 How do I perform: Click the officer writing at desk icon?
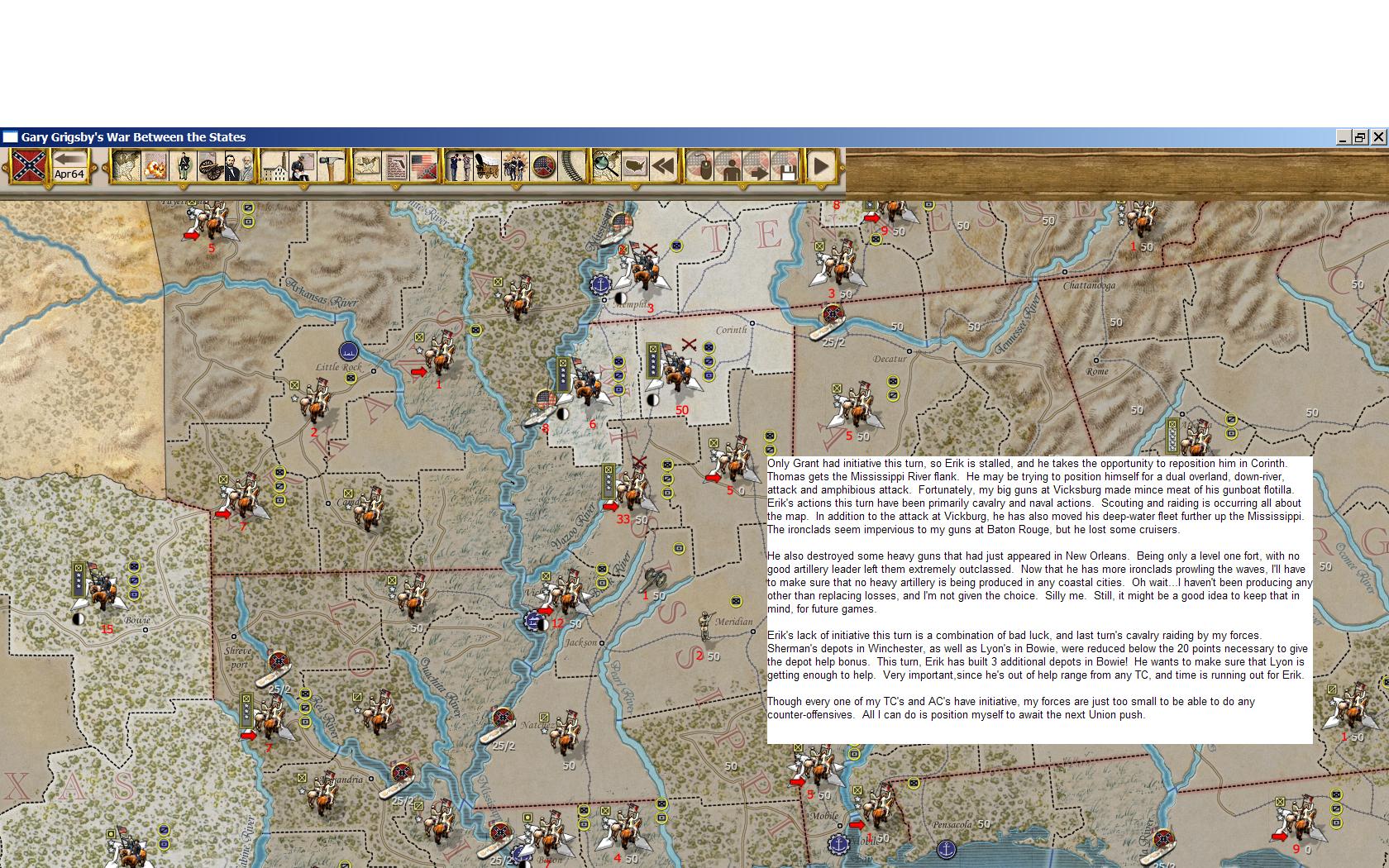[303, 165]
